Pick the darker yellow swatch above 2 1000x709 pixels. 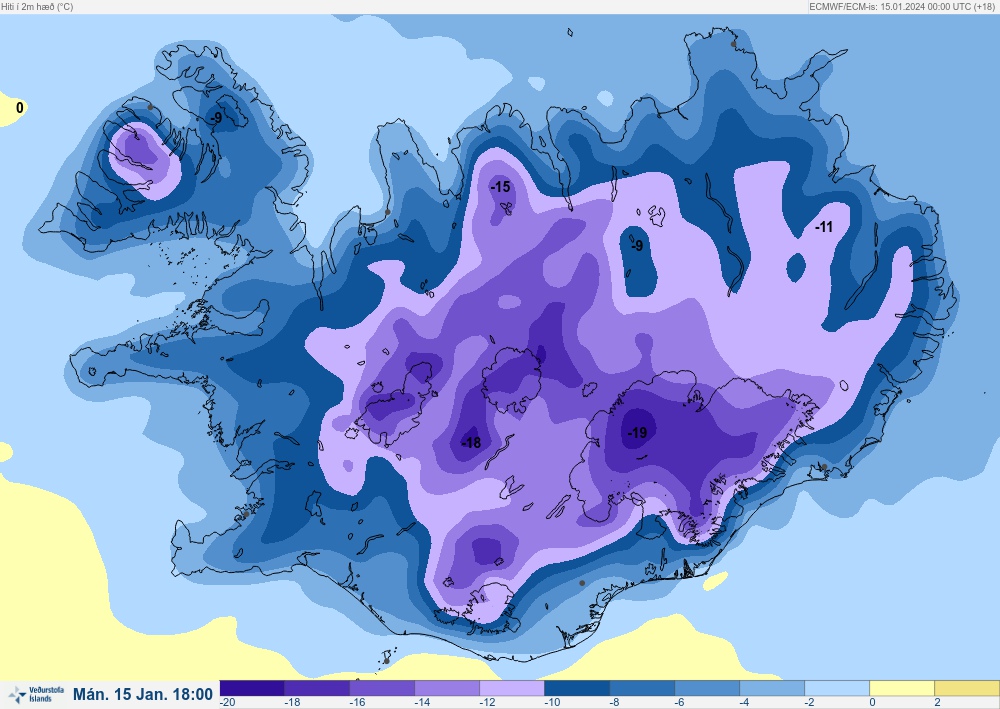(967, 688)
